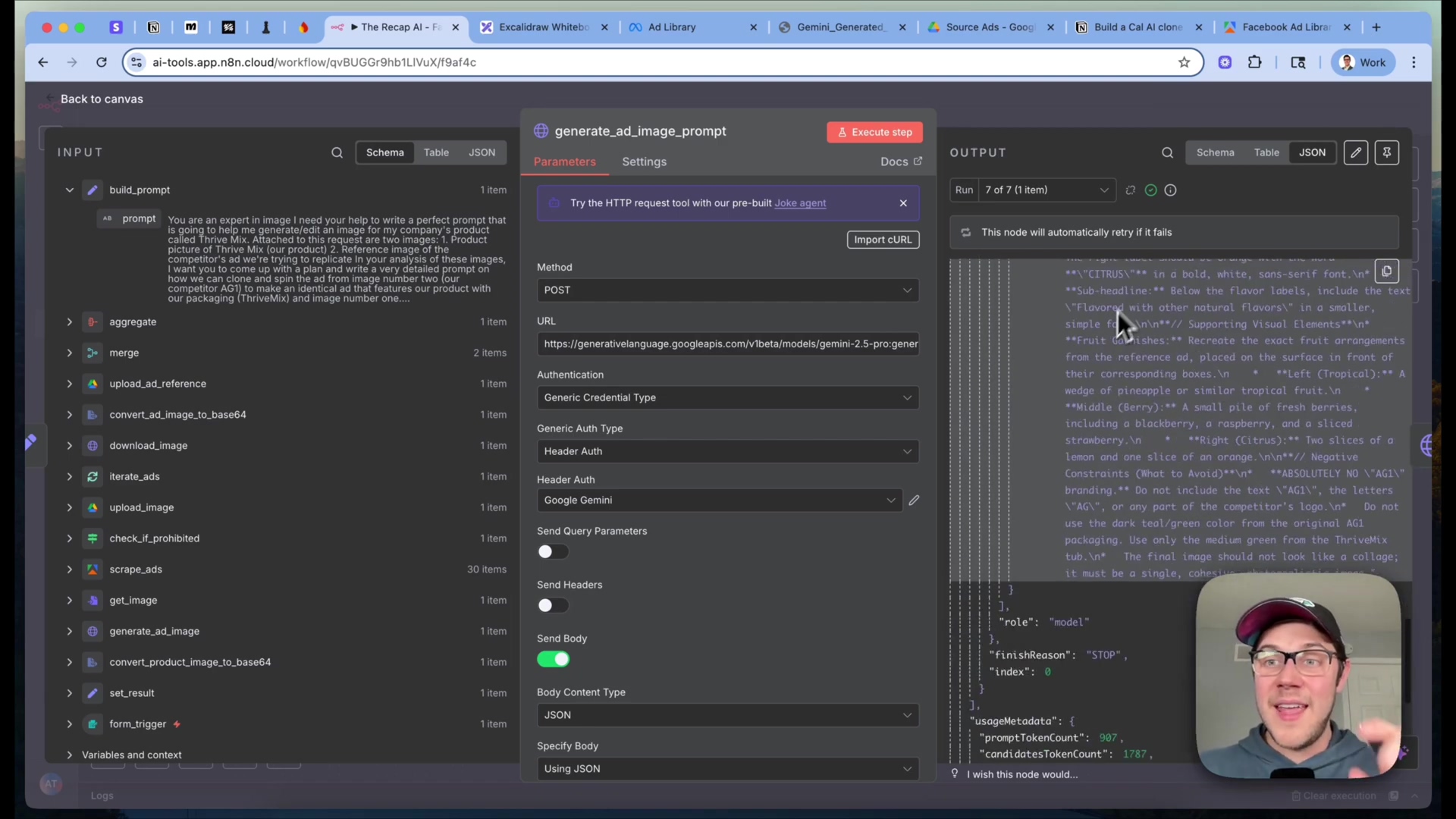Open the Specify Body dropdown
This screenshot has height=819, width=1456.
click(x=728, y=769)
